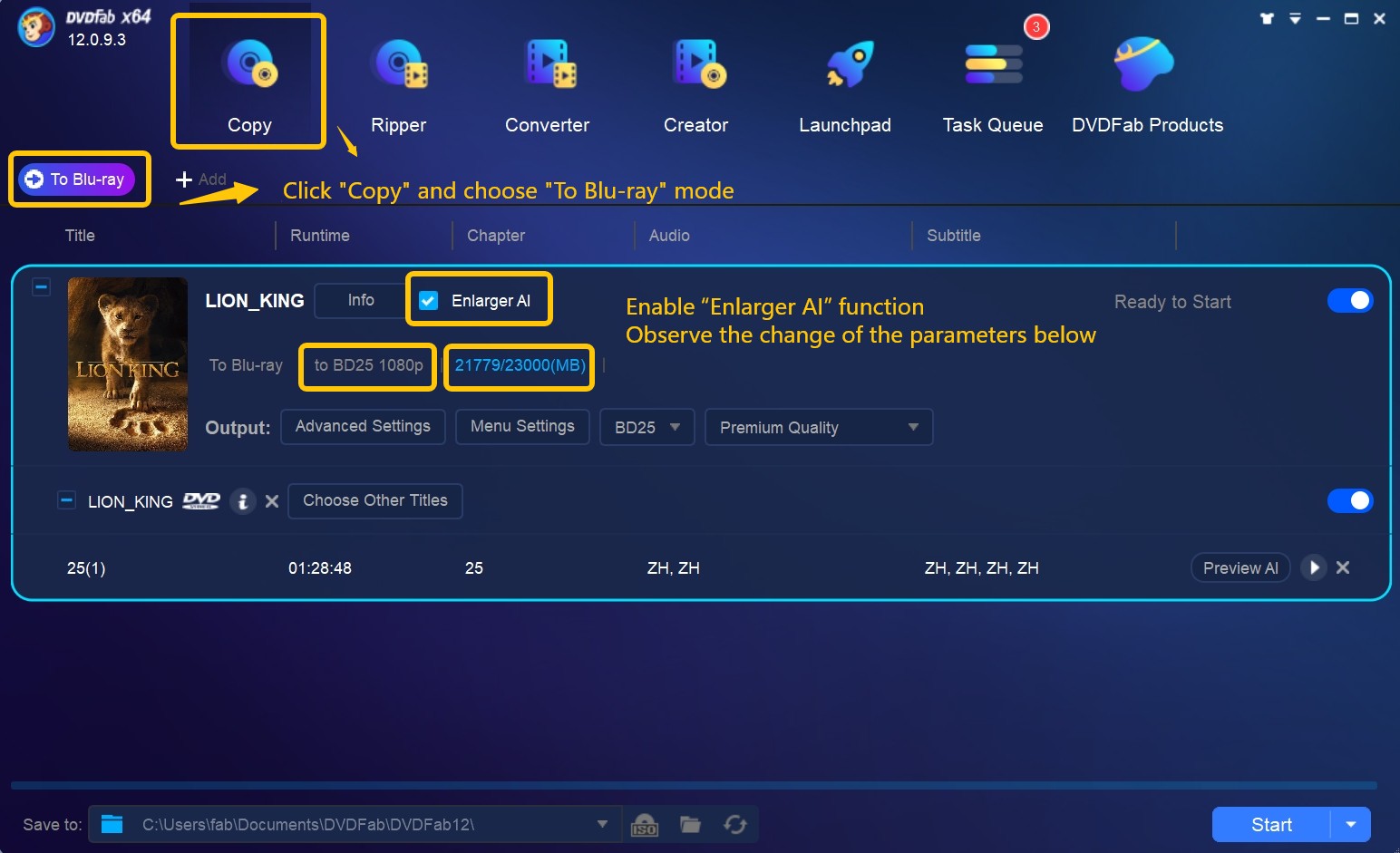The width and height of the screenshot is (1400, 853).
Task: Open Menu Settings
Action: [522, 426]
